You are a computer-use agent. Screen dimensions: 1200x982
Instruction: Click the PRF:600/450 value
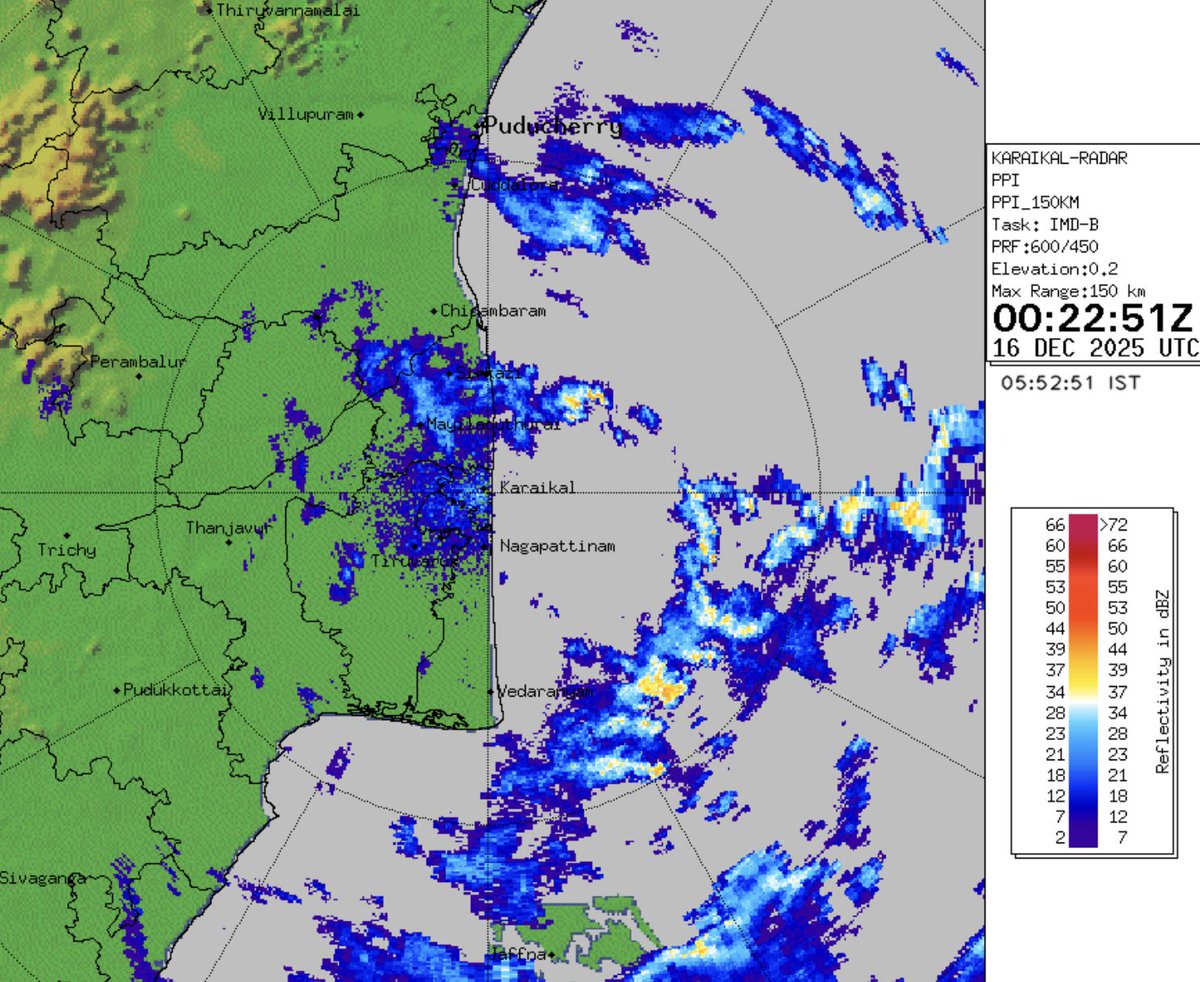1044,246
